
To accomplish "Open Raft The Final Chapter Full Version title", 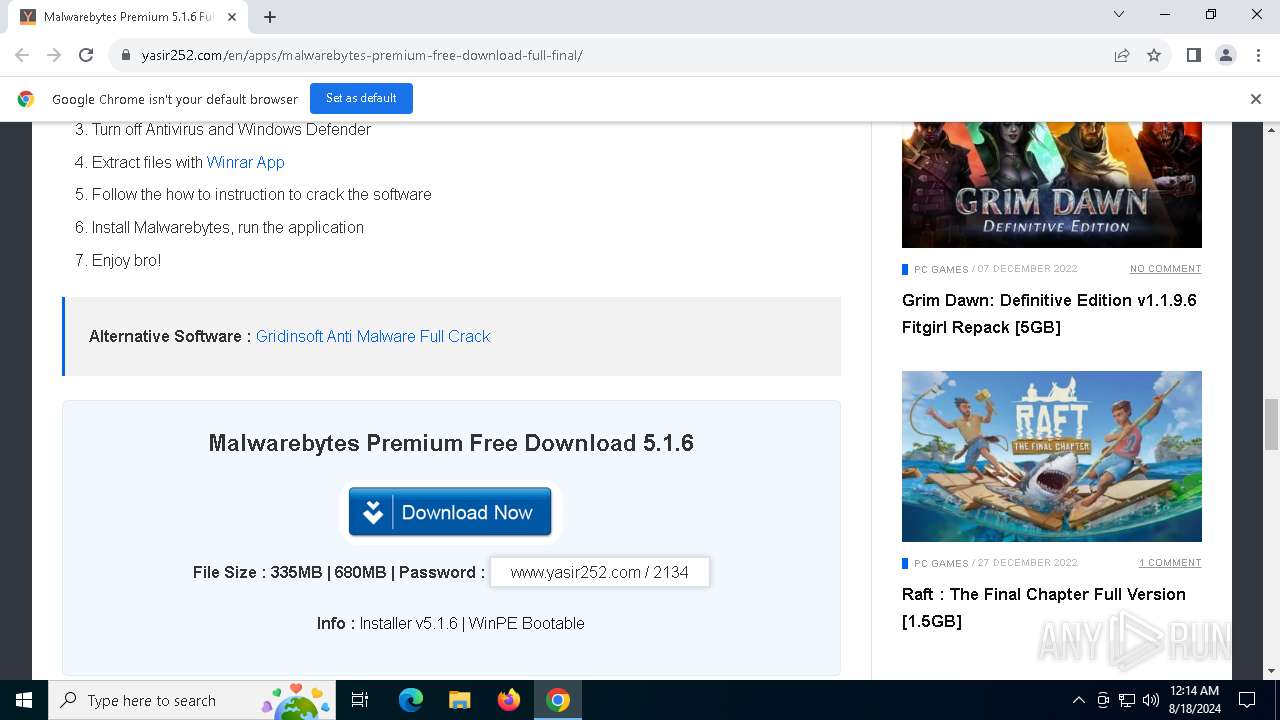I will 1044,608.
